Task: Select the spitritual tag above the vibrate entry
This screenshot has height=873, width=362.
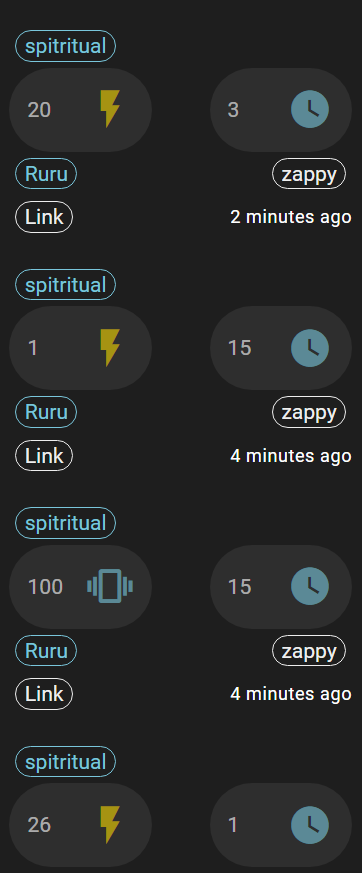Action: pos(65,523)
